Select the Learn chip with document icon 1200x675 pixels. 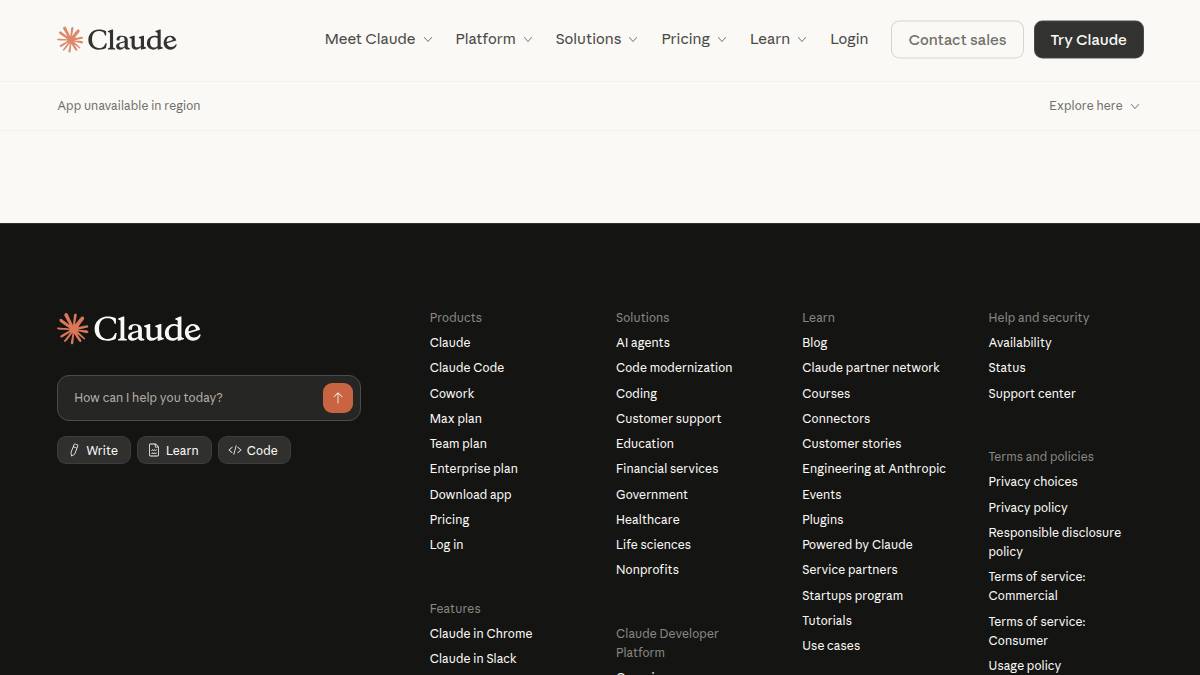coord(174,450)
